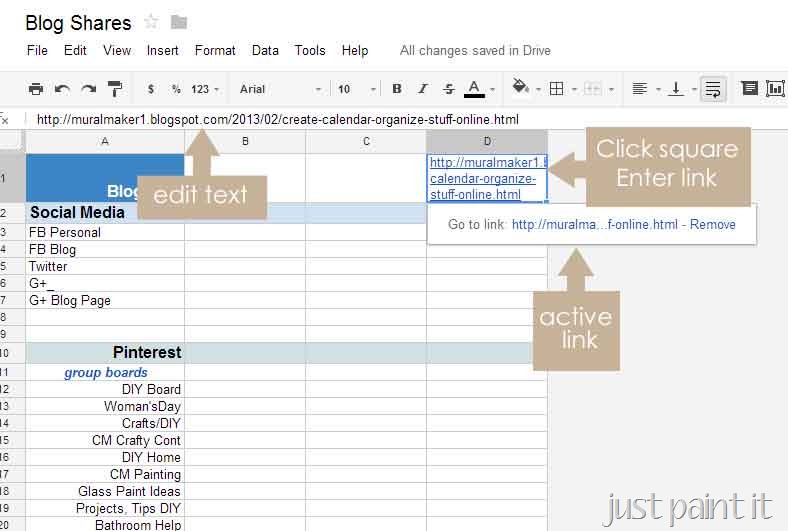Open the File menu

(x=37, y=50)
